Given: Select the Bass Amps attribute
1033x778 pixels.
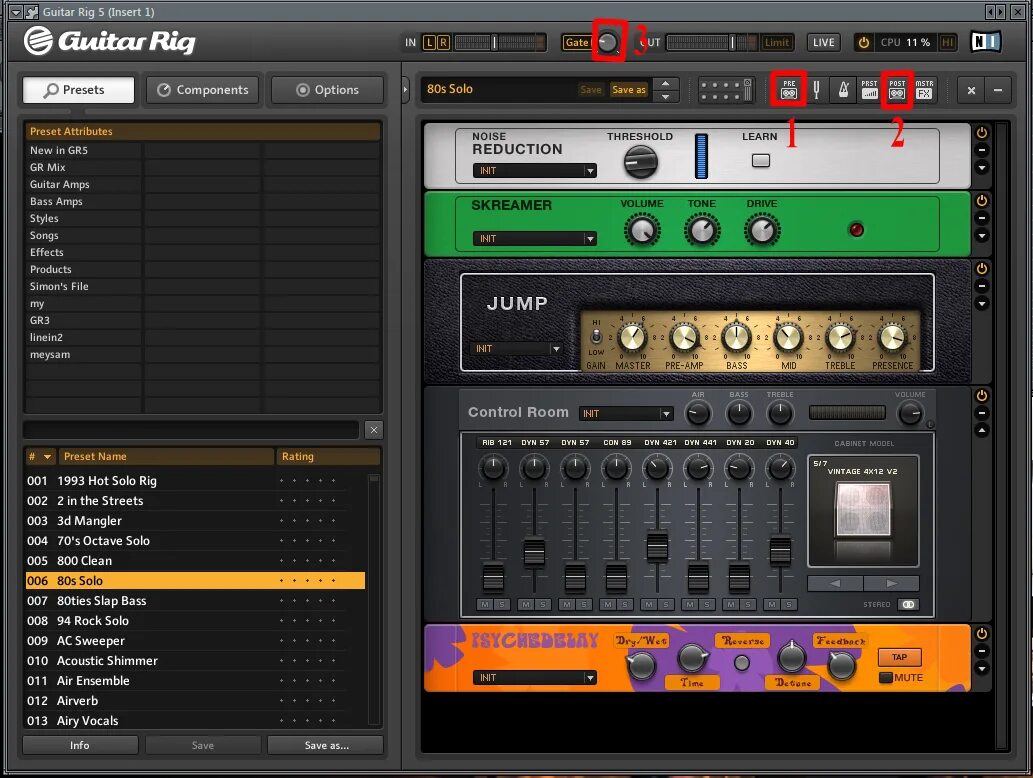Looking at the screenshot, I should 56,202.
